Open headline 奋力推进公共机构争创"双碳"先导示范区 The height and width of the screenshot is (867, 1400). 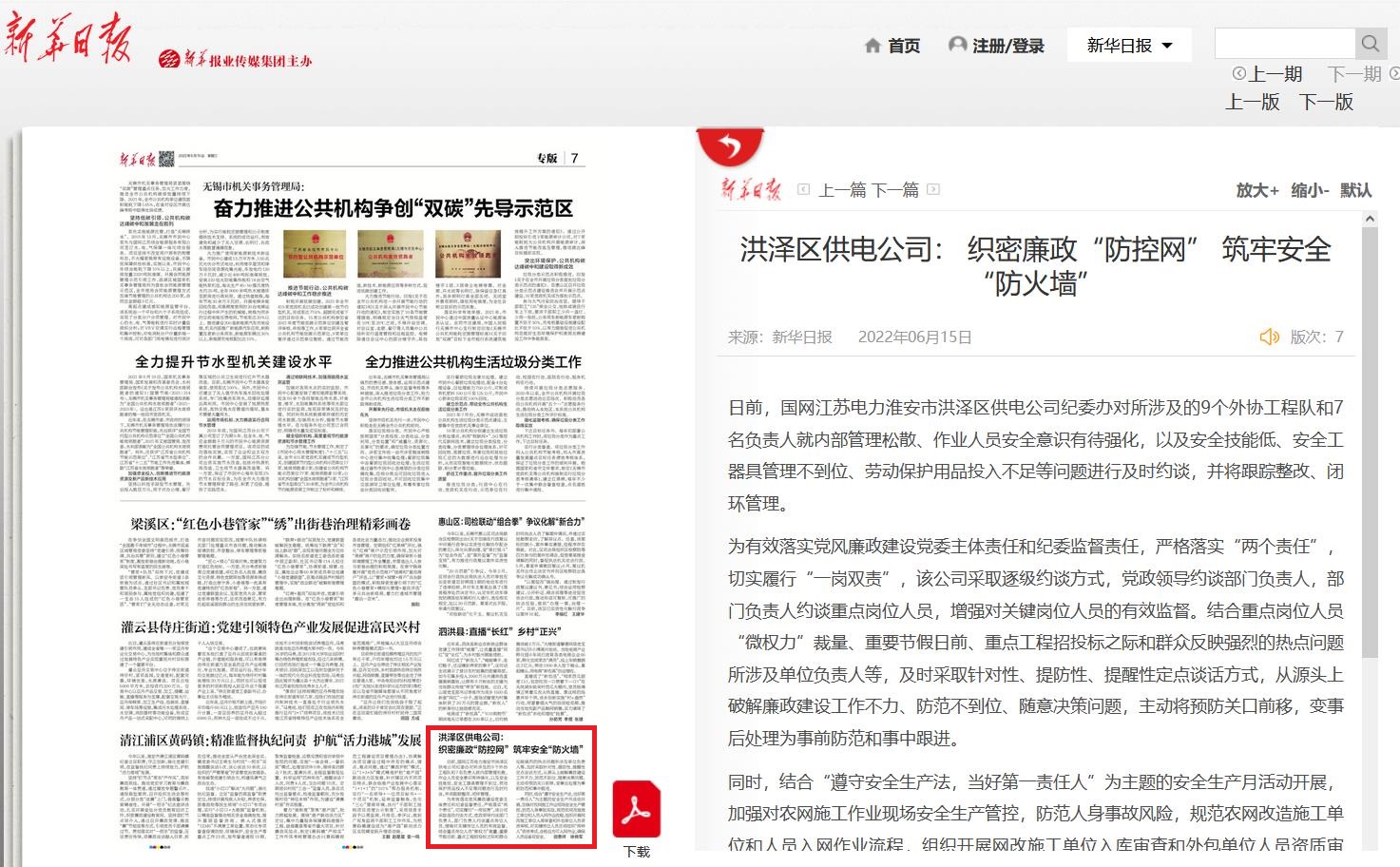tap(393, 208)
